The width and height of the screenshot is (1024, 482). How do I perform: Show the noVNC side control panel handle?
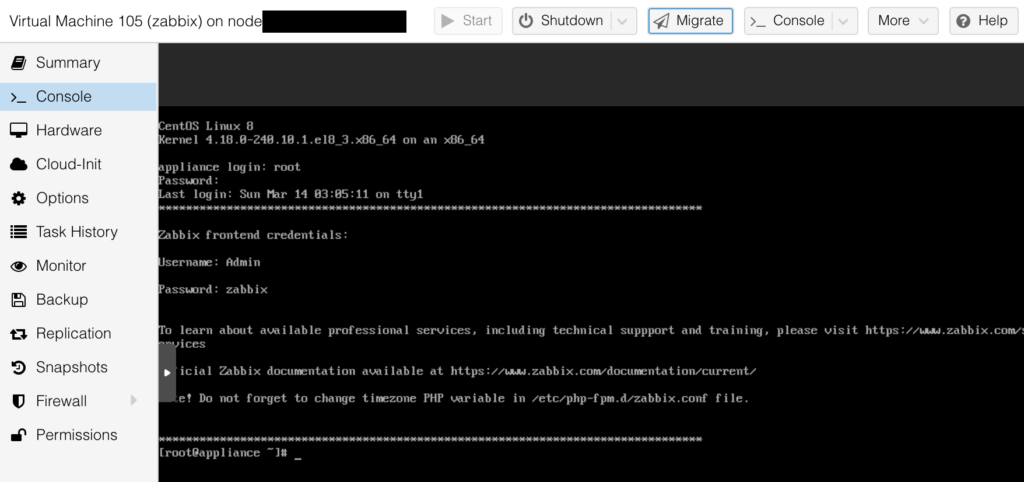coord(167,372)
